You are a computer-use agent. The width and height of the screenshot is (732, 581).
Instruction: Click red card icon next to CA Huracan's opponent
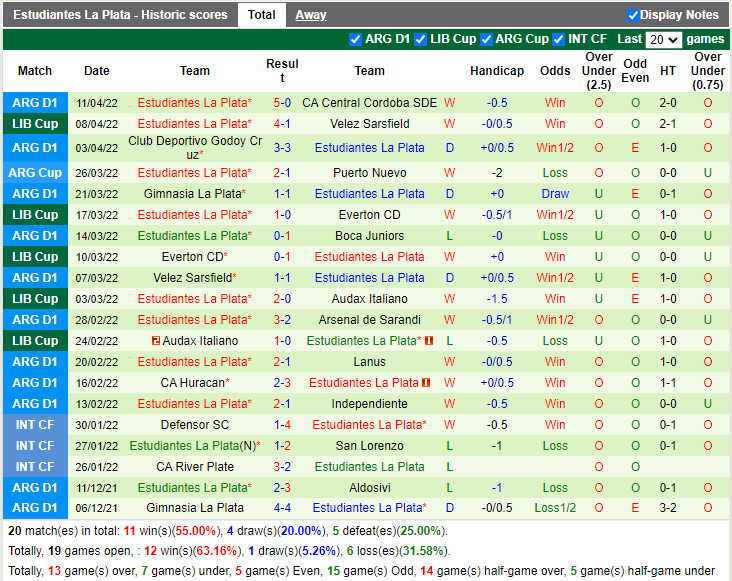pyautogui.click(x=425, y=383)
